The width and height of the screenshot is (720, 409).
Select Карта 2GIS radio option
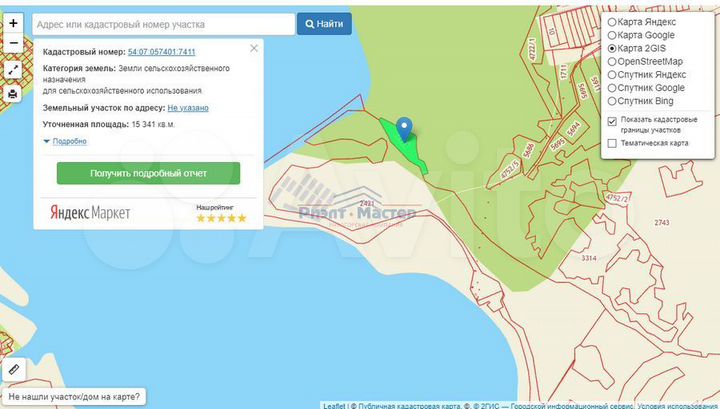pos(612,48)
